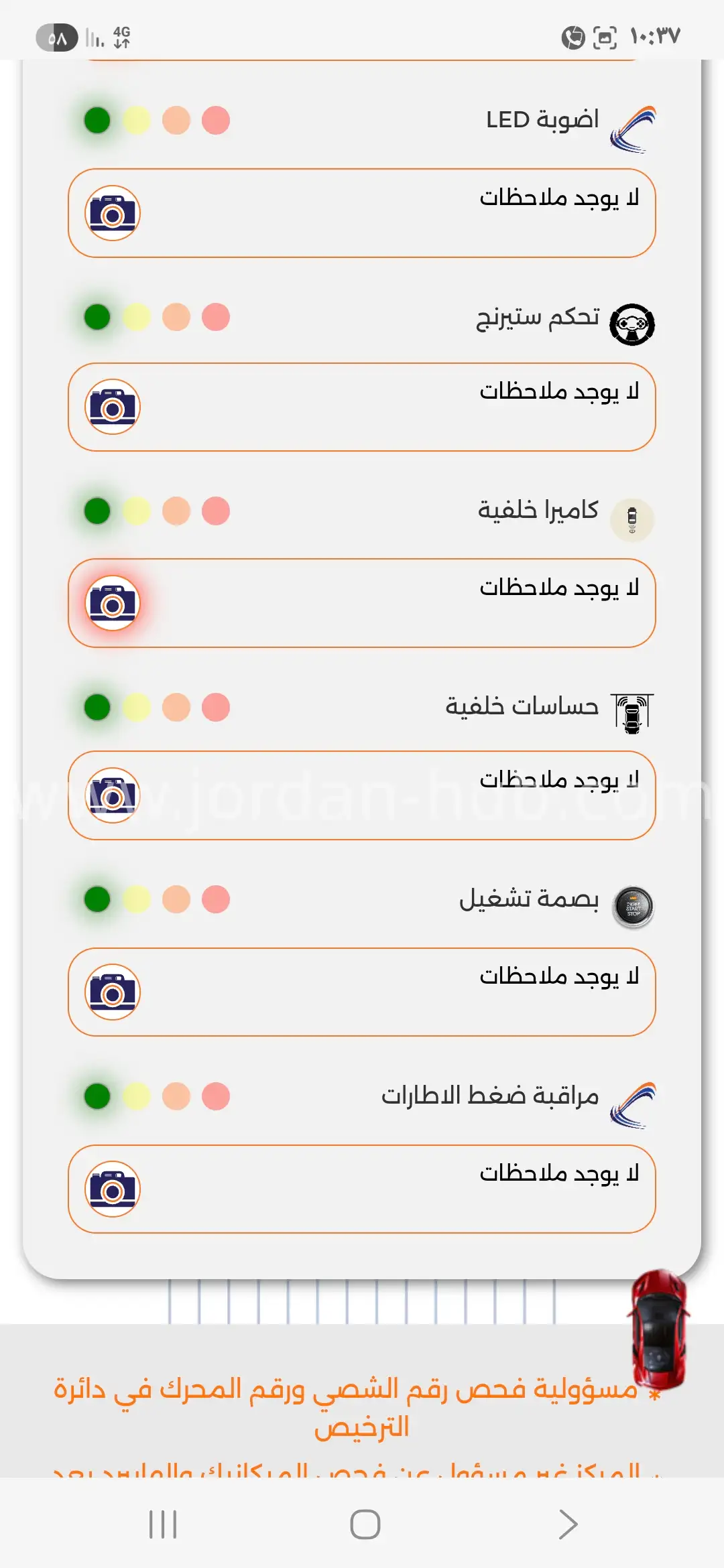This screenshot has height=1568, width=724.
Task: Click notes field under بصمة تشغيل
Action: (x=362, y=992)
